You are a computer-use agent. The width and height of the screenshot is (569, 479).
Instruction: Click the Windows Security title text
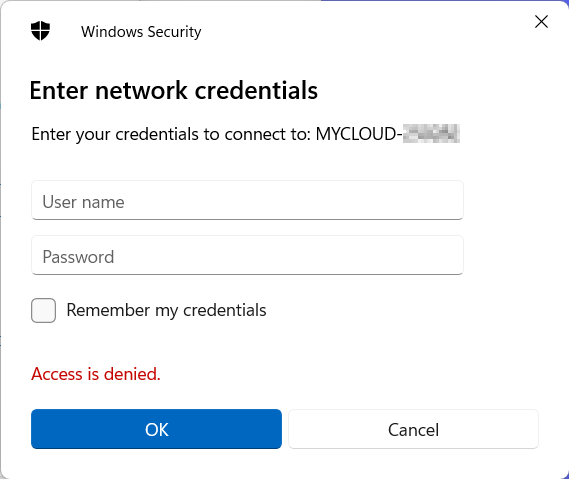141,32
